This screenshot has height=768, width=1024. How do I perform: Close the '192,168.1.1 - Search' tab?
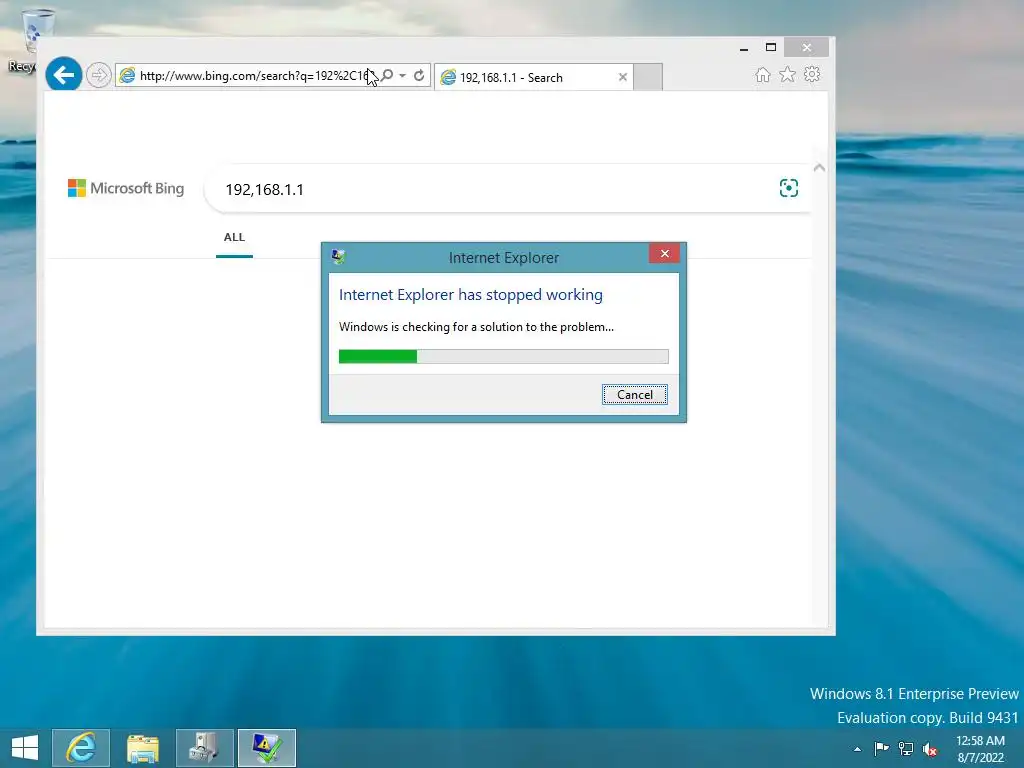[623, 77]
